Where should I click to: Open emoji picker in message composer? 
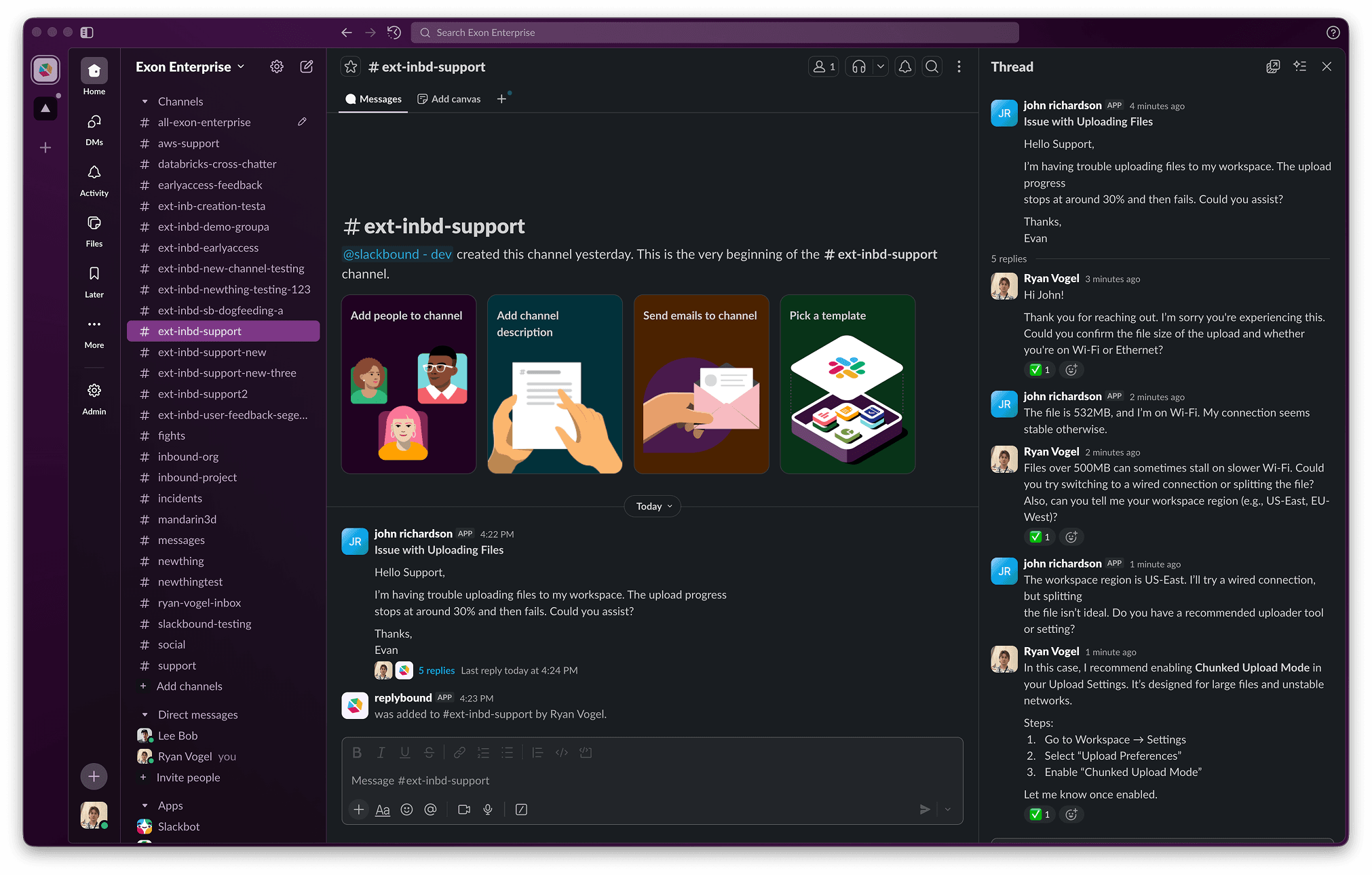406,809
